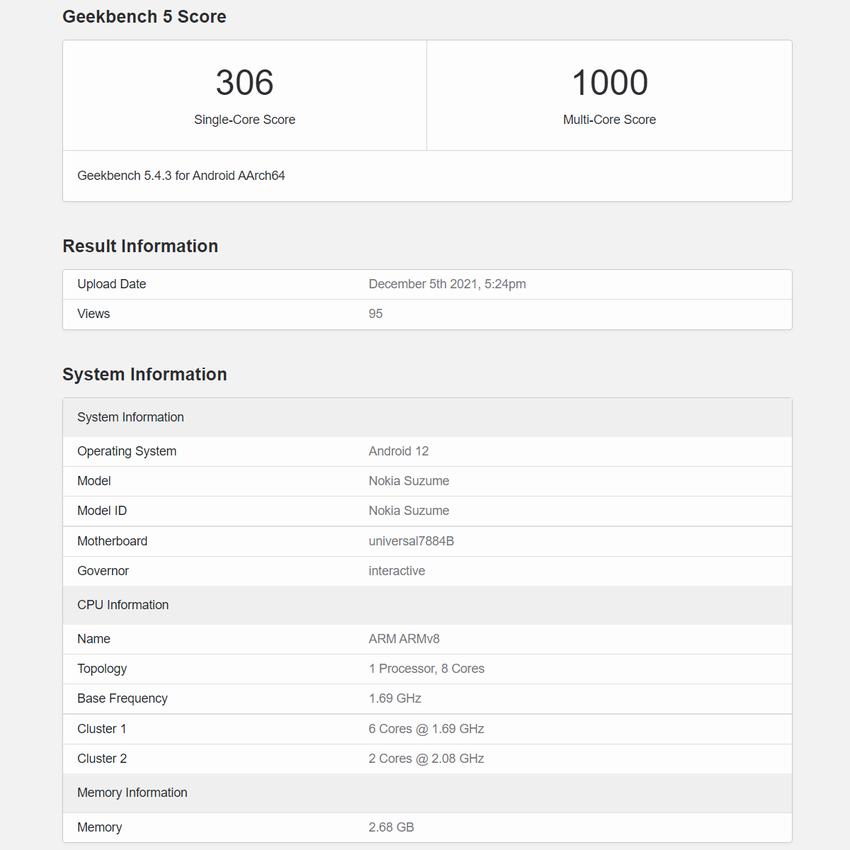Click the Views count 95
This screenshot has height=850, width=850.
point(375,314)
